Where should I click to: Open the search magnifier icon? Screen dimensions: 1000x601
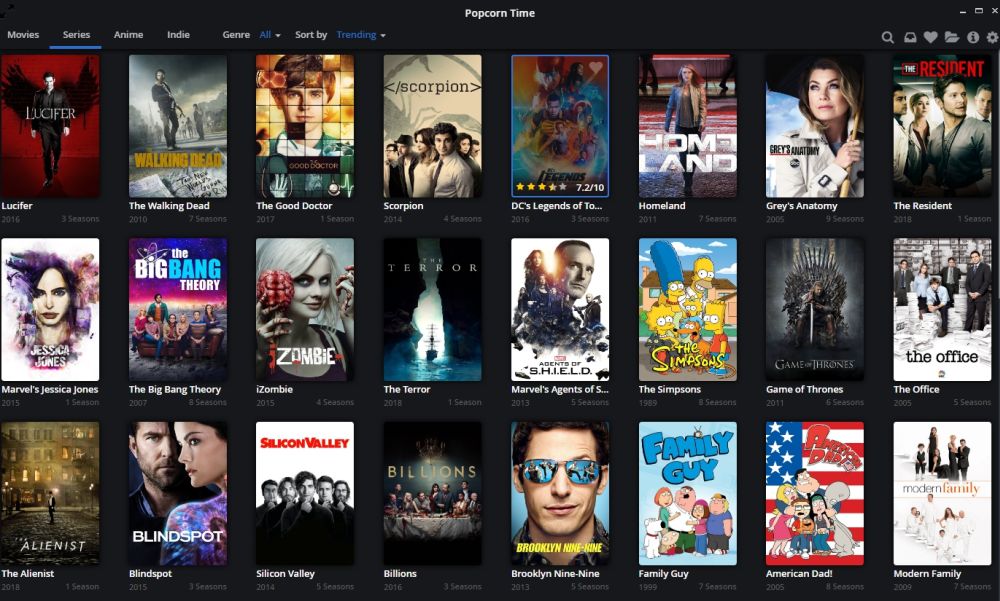(x=888, y=37)
